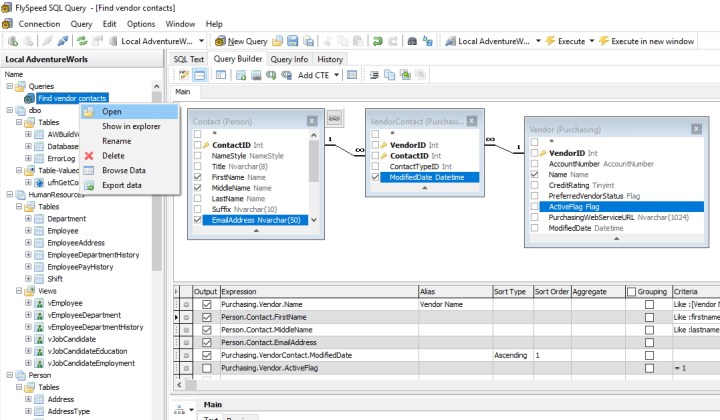Uncheck FirstName in Contact table

197,177
